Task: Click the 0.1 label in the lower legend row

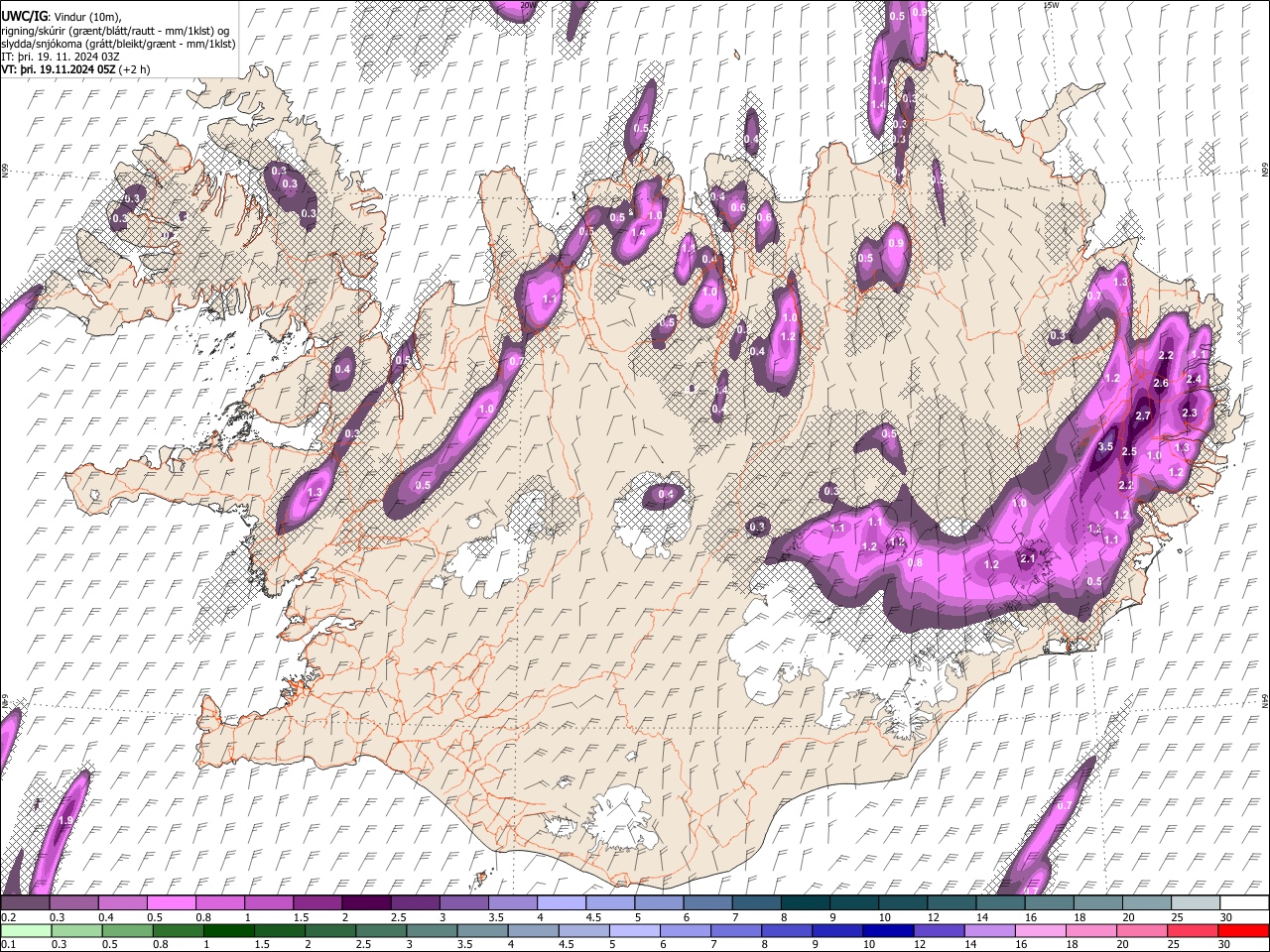Action: pyautogui.click(x=9, y=944)
